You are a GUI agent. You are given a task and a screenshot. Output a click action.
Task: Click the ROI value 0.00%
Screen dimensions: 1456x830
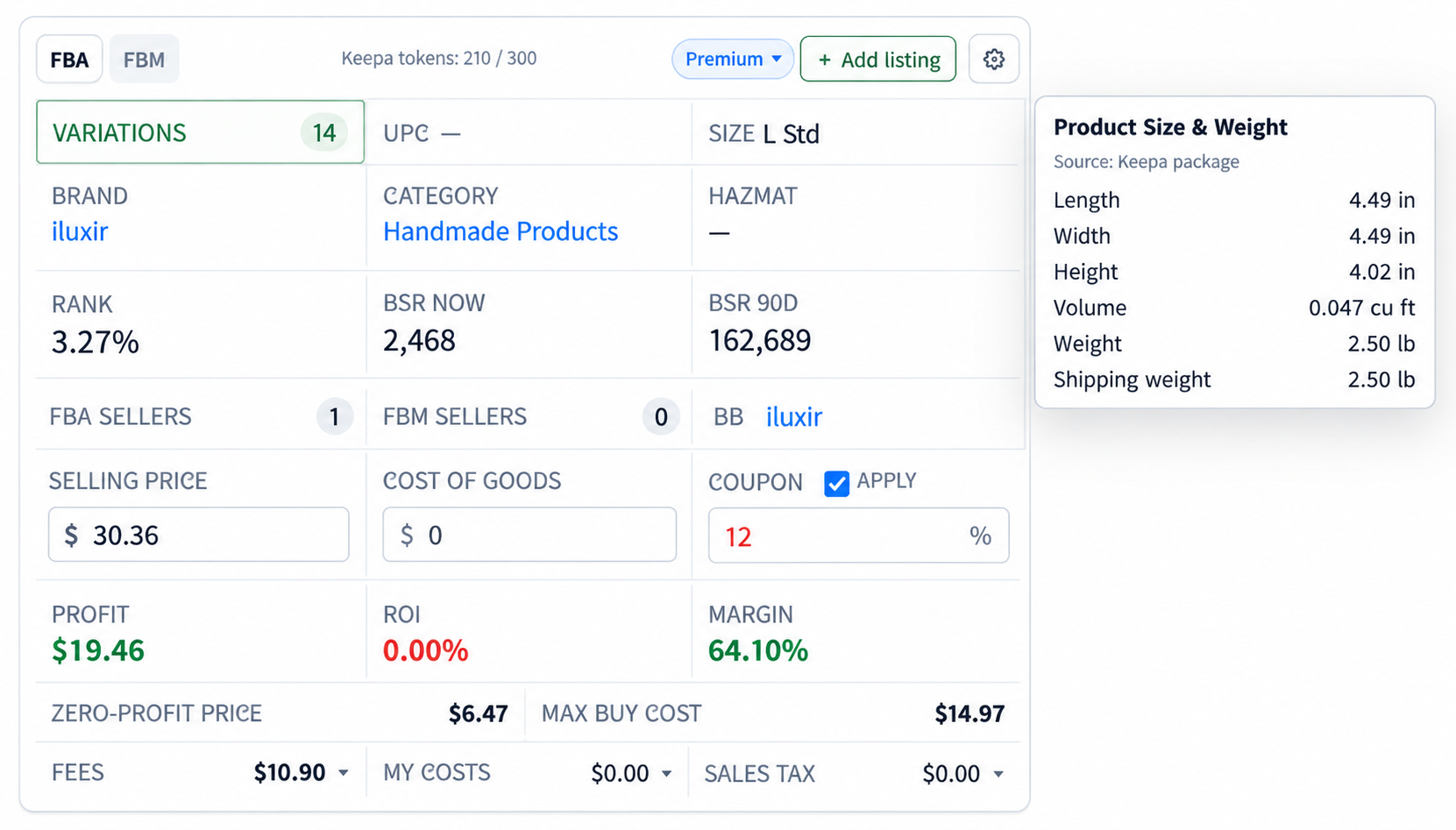click(x=425, y=651)
